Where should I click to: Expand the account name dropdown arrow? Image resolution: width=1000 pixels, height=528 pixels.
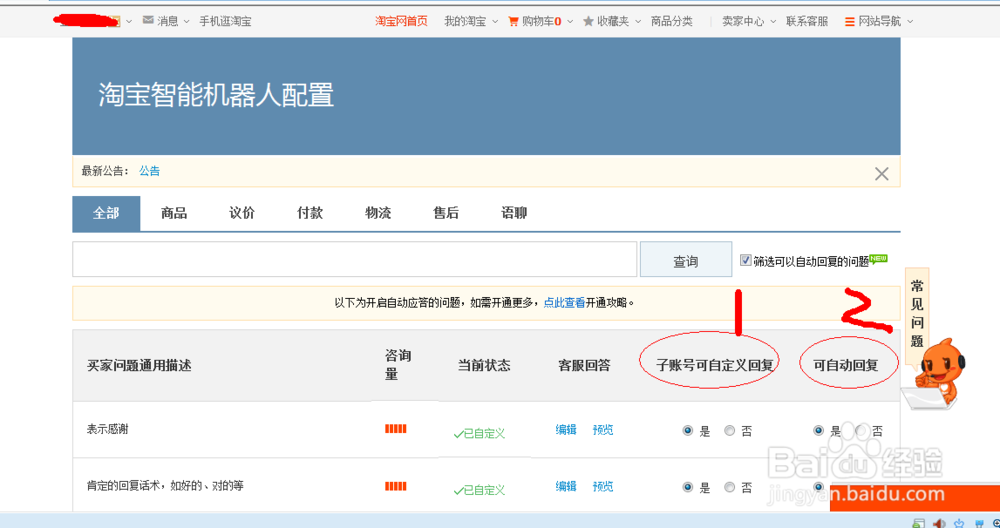tap(129, 22)
